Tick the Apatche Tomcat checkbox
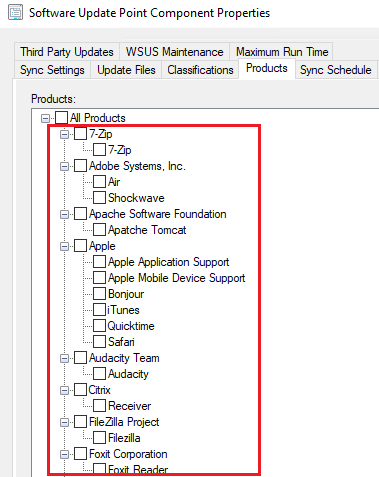This screenshot has width=379, height=477. [x=99, y=230]
